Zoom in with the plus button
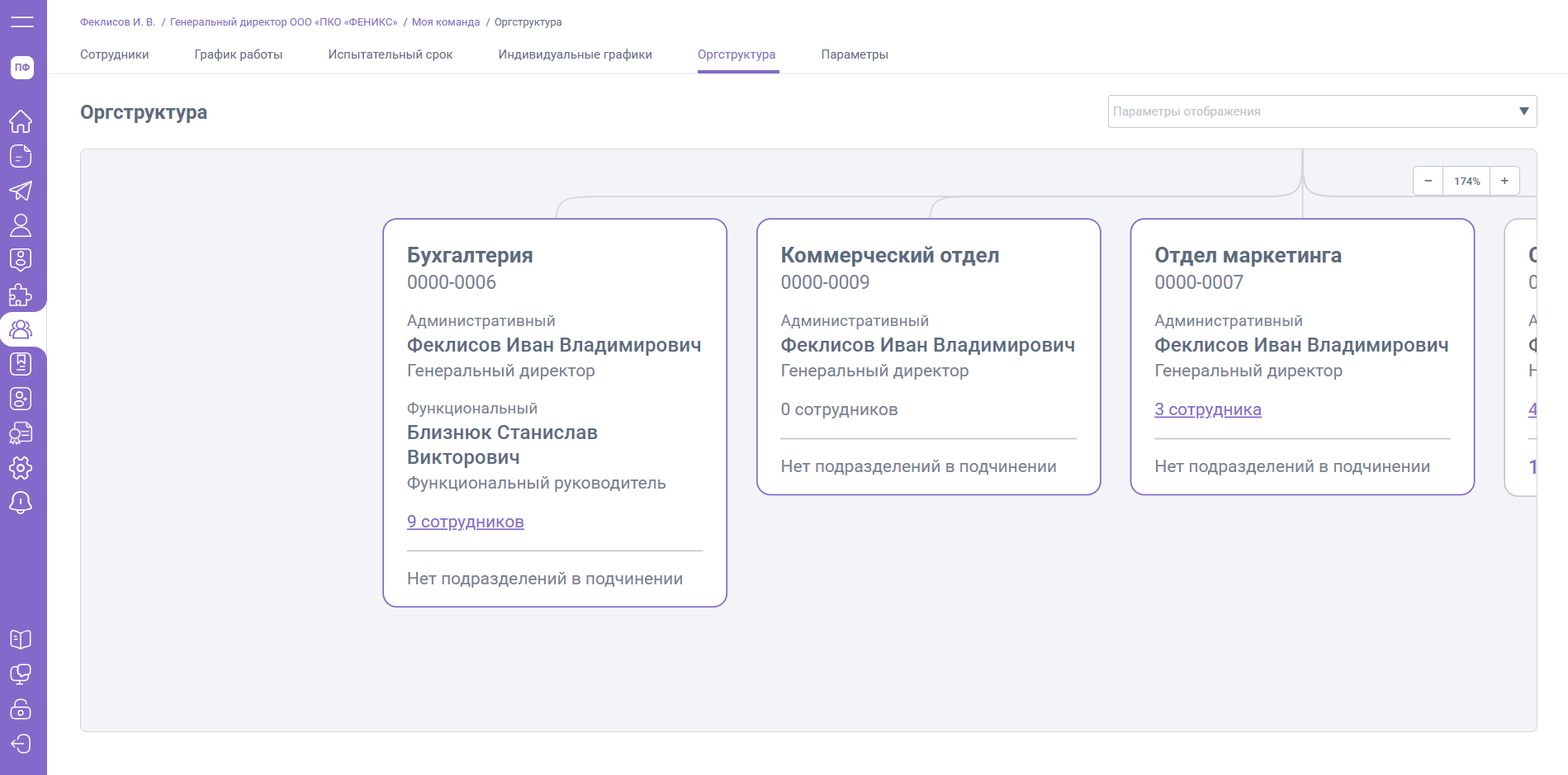1568x775 pixels. point(1504,181)
